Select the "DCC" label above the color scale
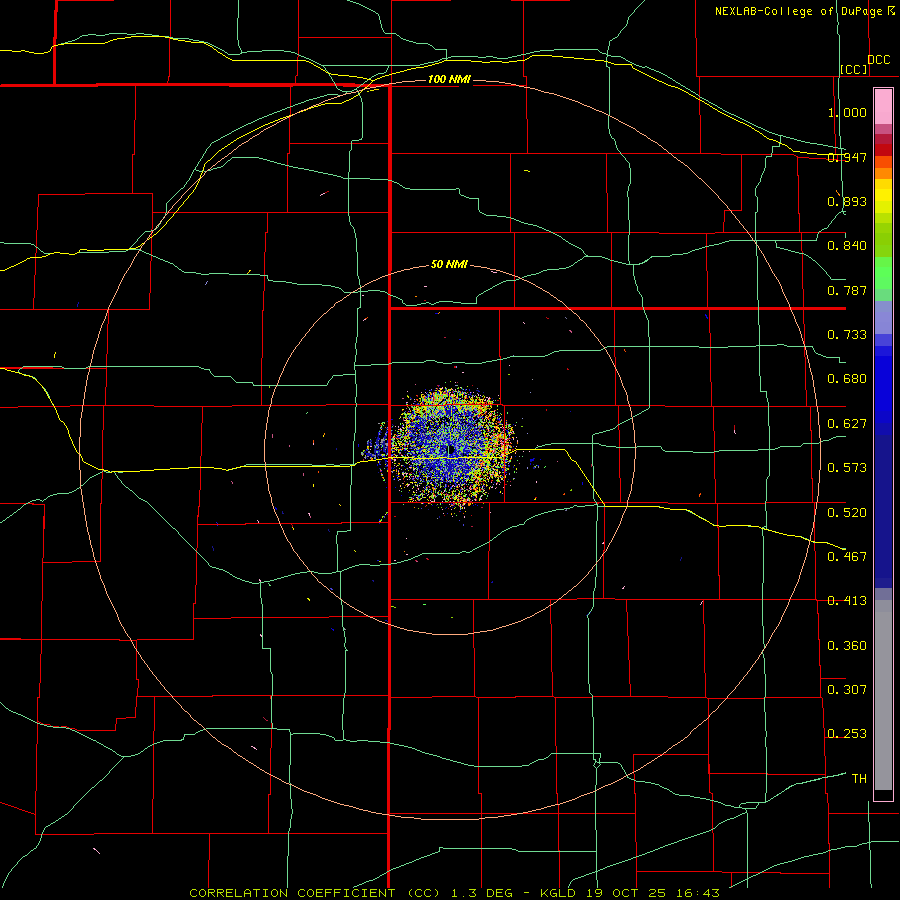900x900 pixels. pos(878,60)
